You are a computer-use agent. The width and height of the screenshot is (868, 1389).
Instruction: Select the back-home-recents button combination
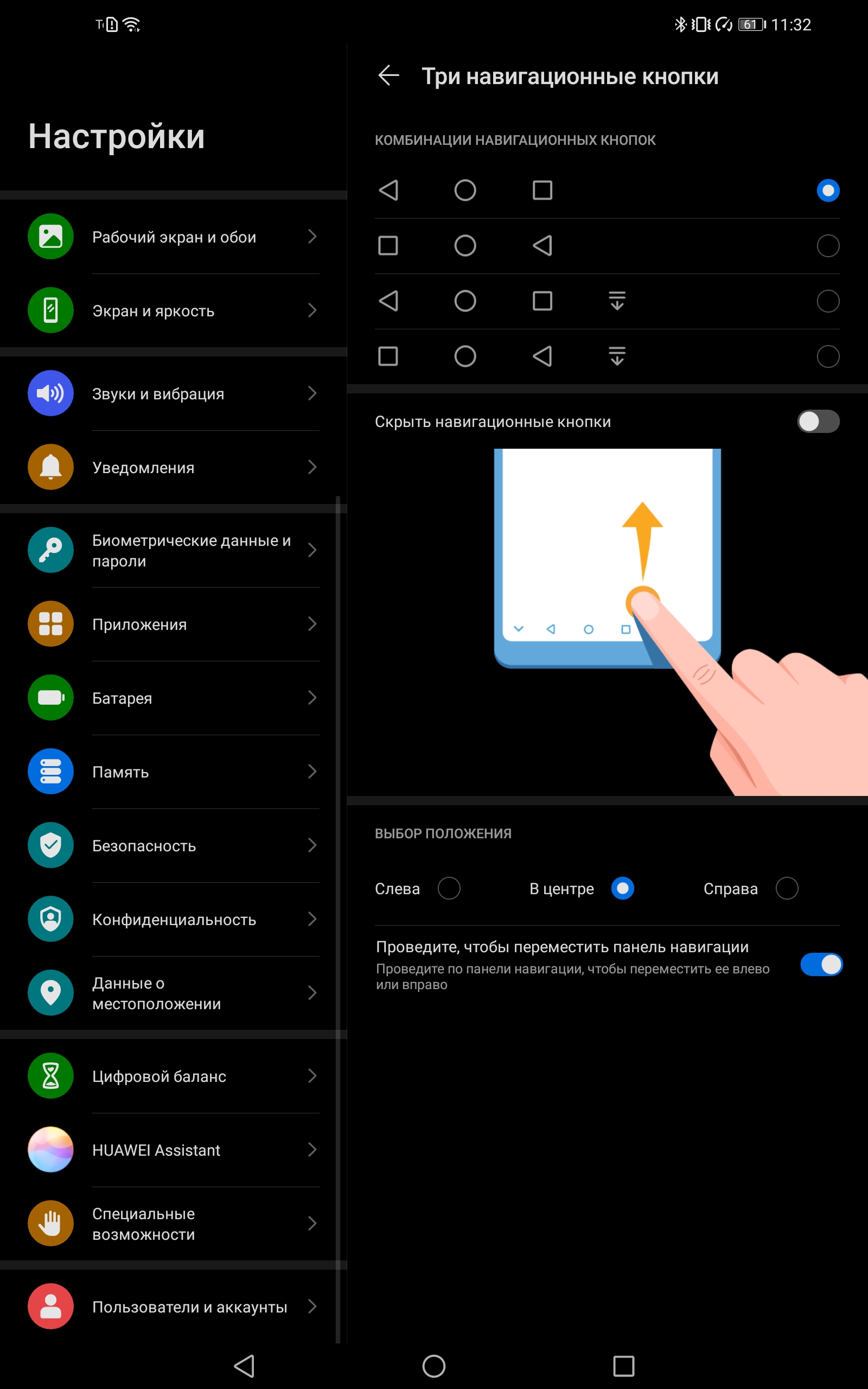pyautogui.click(x=608, y=190)
